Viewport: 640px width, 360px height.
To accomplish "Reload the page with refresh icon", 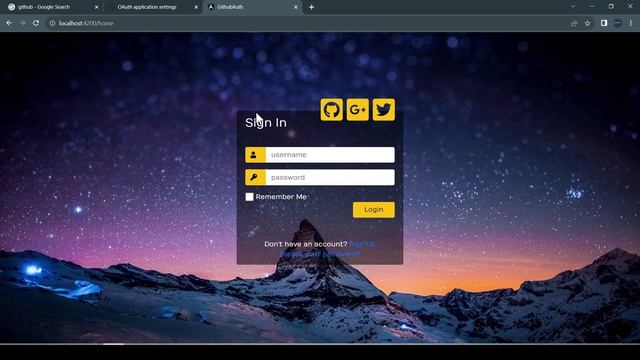I will pyautogui.click(x=36, y=23).
